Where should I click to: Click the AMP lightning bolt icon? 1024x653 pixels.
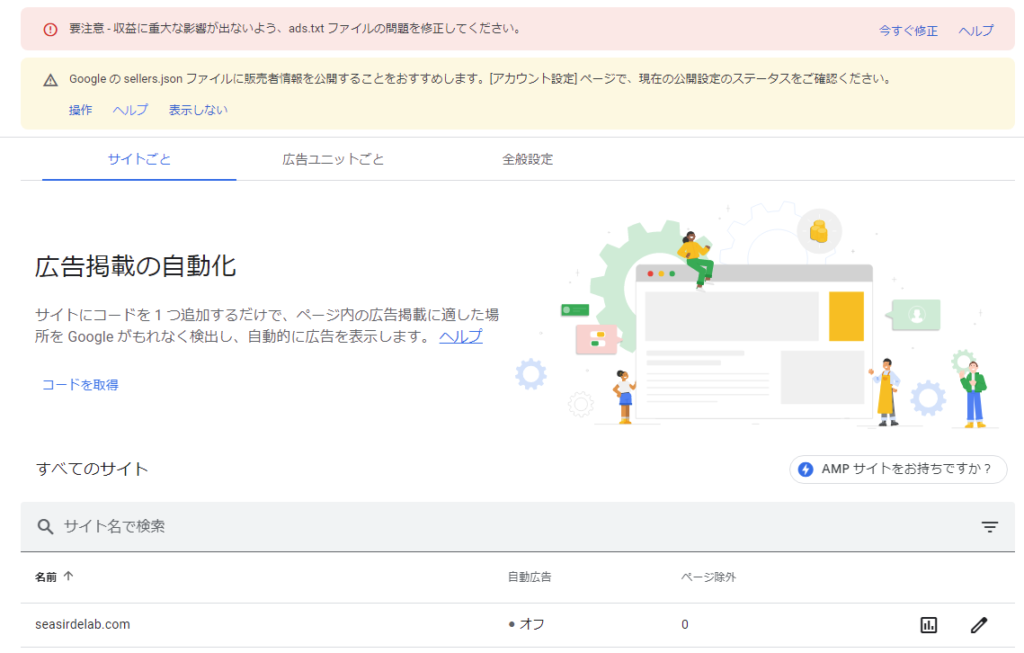(806, 470)
